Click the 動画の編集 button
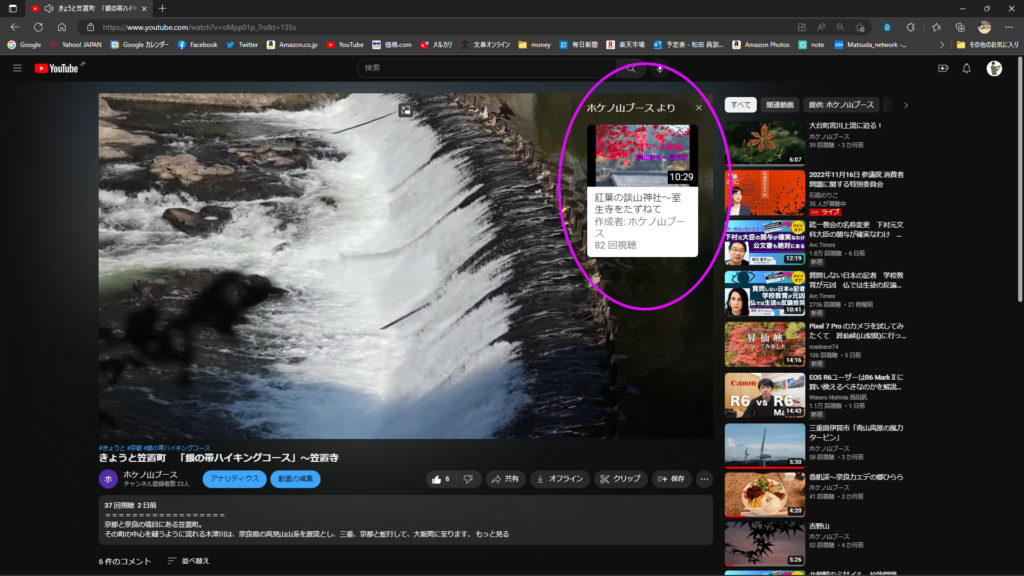The image size is (1024, 576). click(x=295, y=479)
